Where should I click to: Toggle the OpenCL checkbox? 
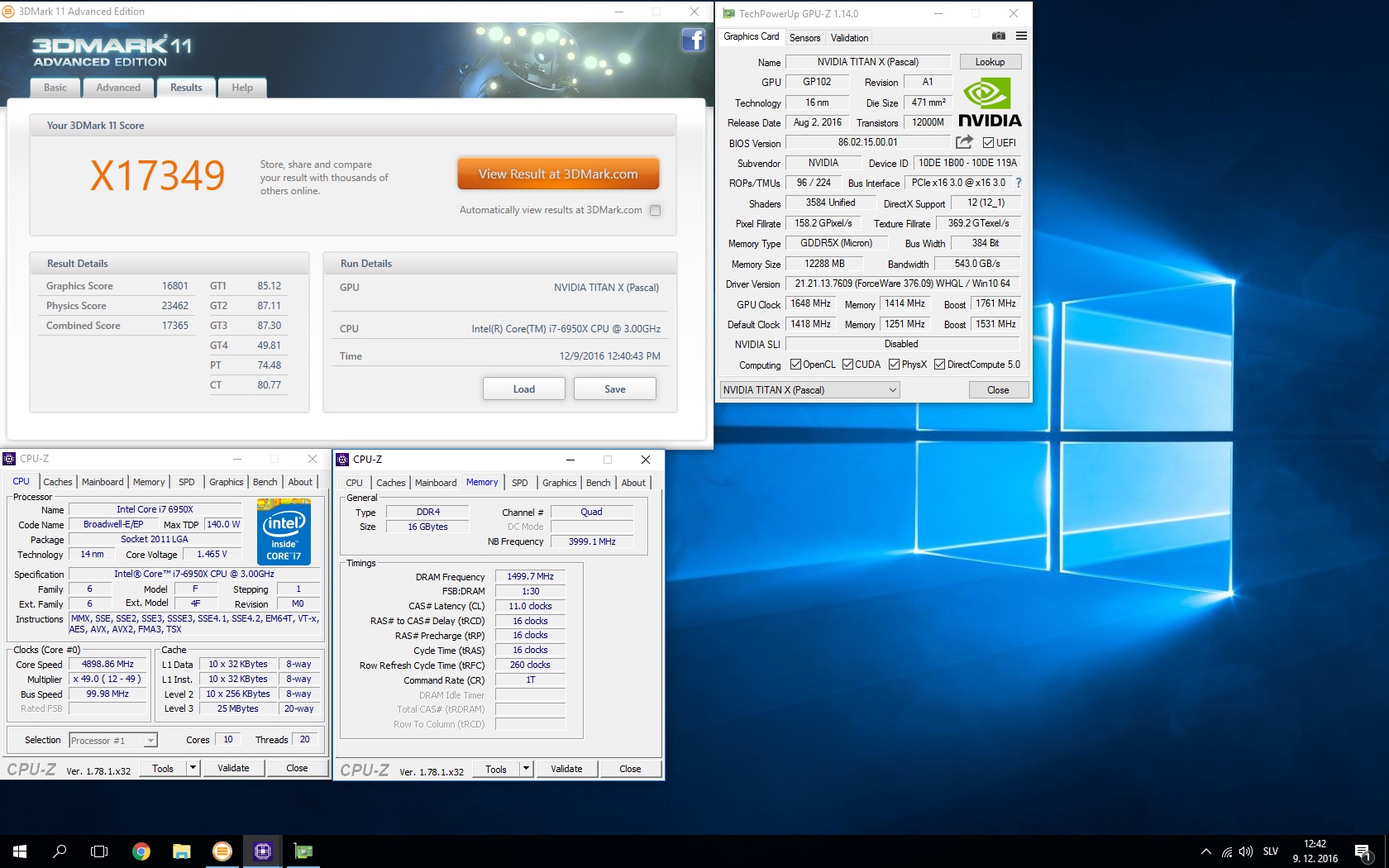pyautogui.click(x=795, y=365)
